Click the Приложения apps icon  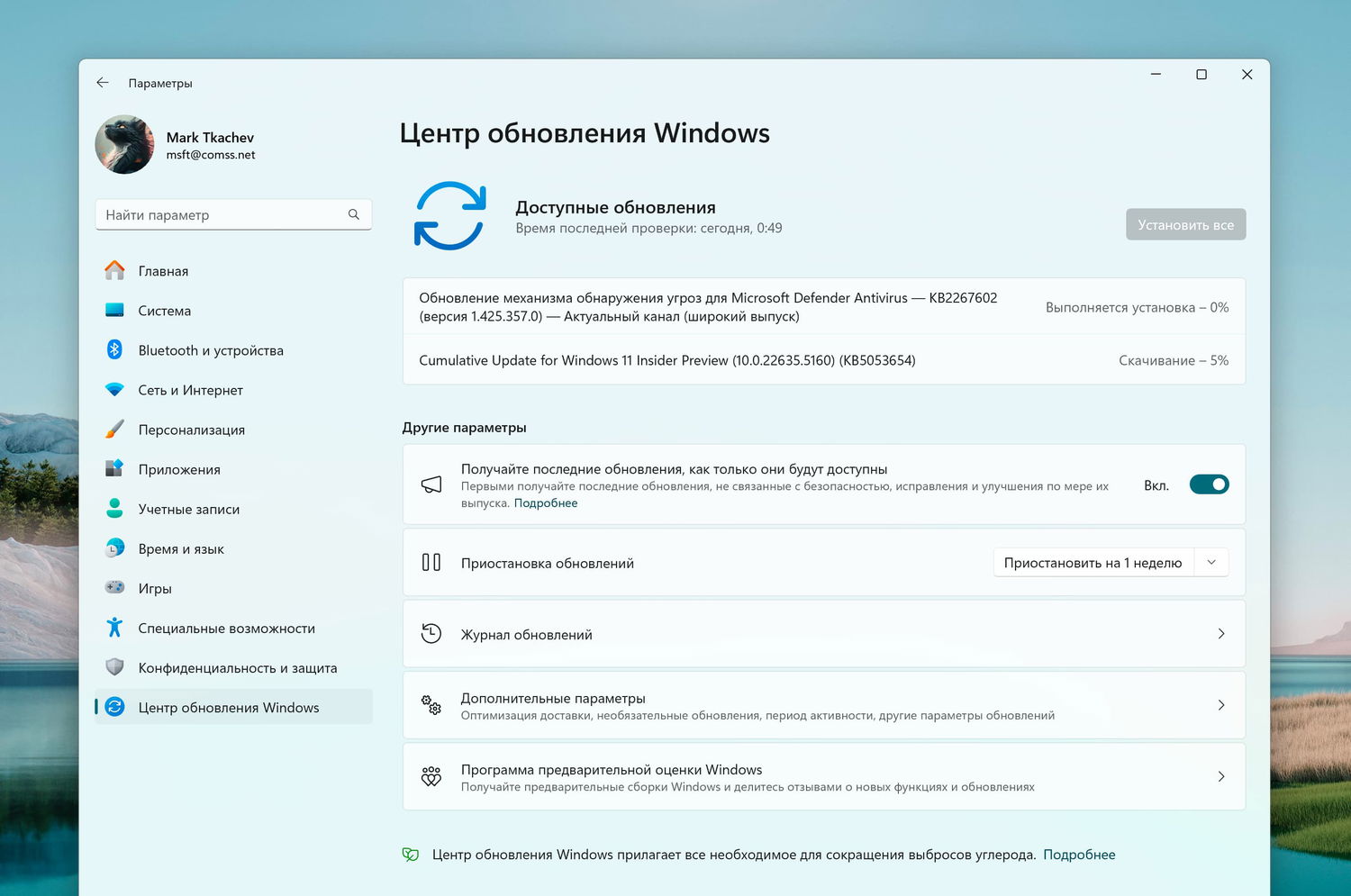point(114,468)
